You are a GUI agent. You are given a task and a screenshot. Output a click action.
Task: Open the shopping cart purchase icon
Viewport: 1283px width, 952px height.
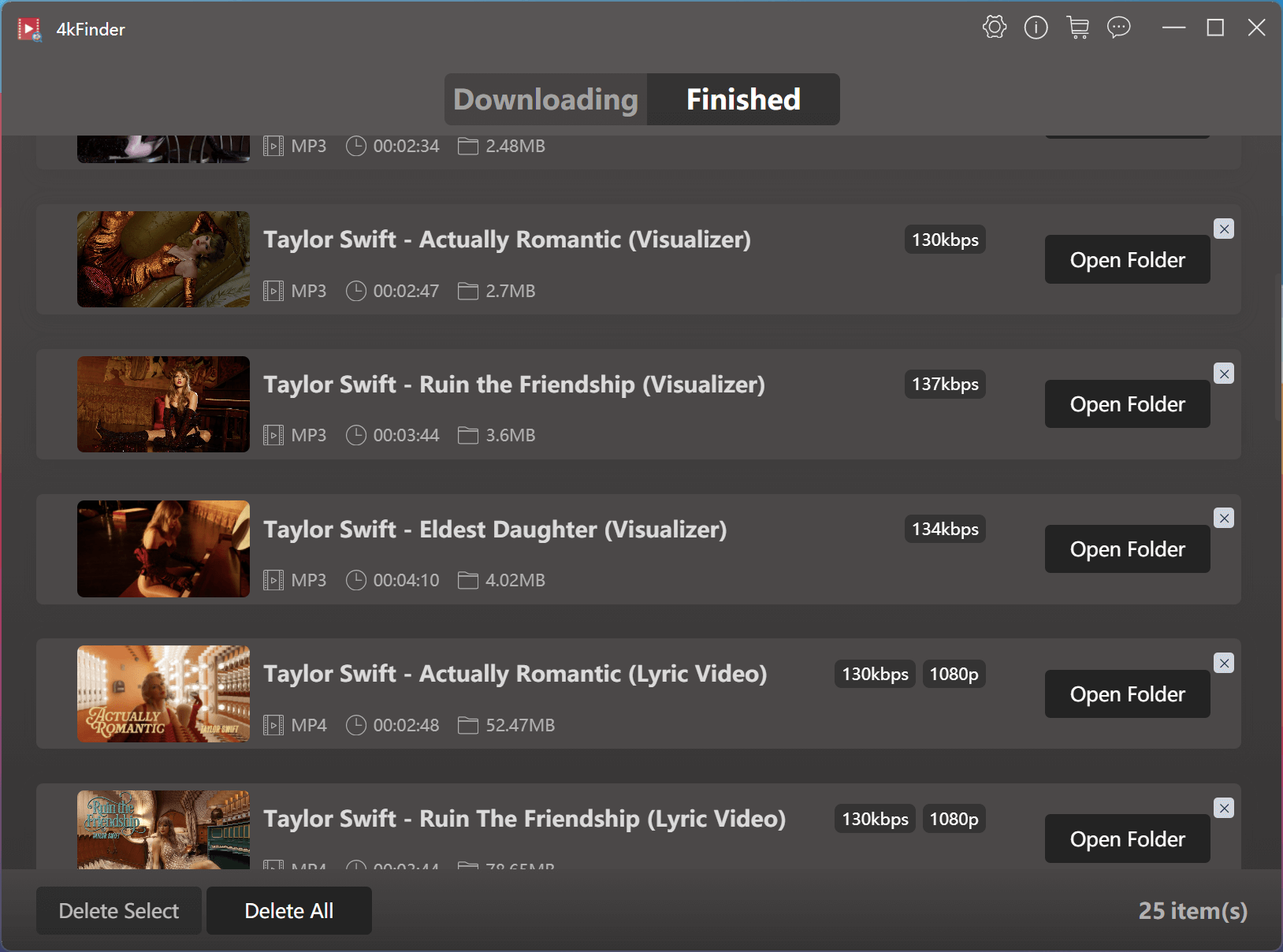tap(1077, 28)
